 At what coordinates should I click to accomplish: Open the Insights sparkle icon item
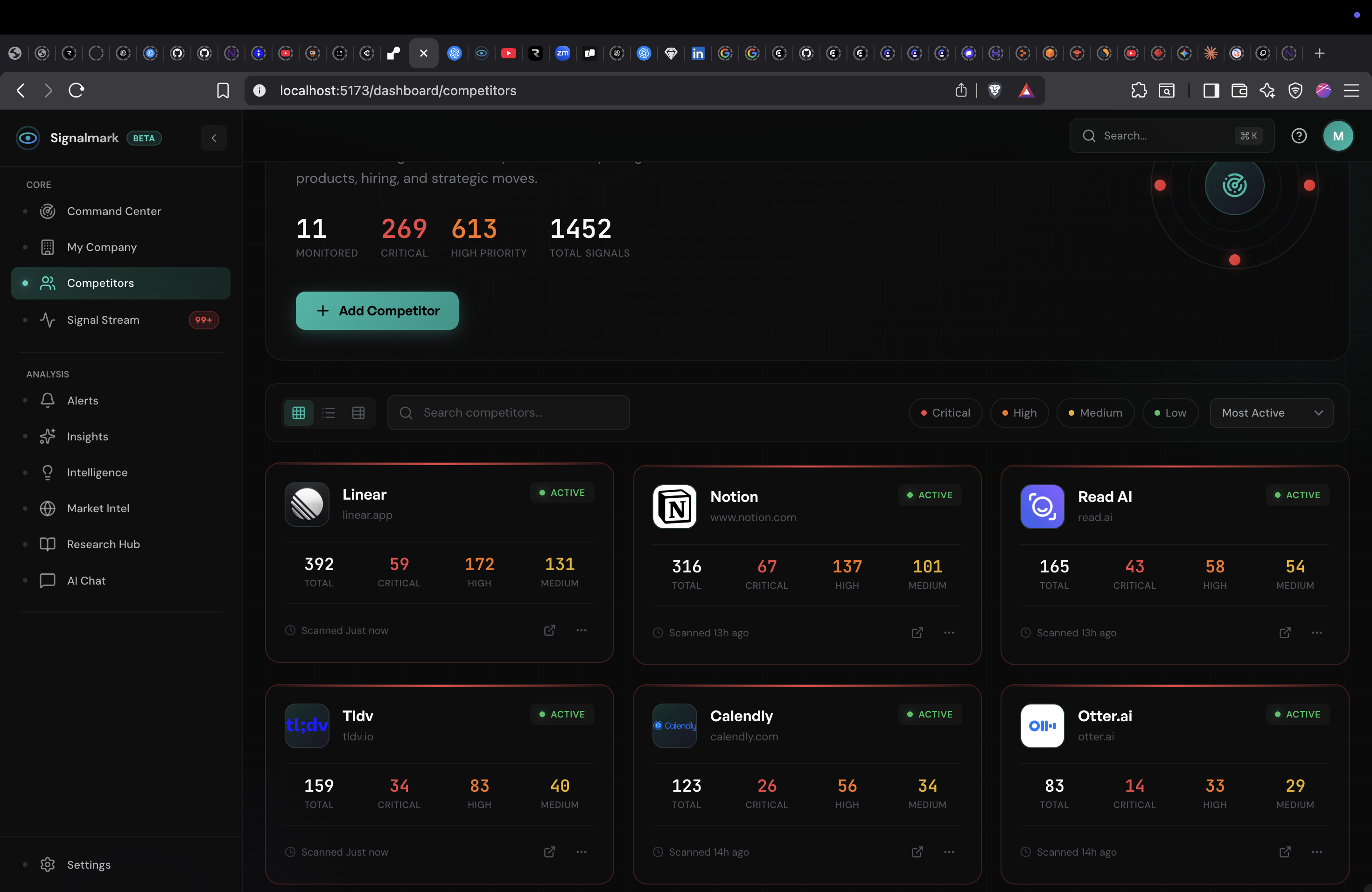click(48, 436)
